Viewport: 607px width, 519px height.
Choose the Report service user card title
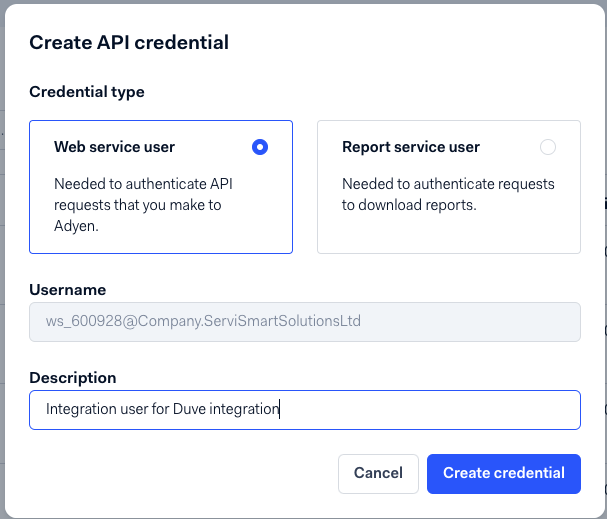pyautogui.click(x=411, y=147)
